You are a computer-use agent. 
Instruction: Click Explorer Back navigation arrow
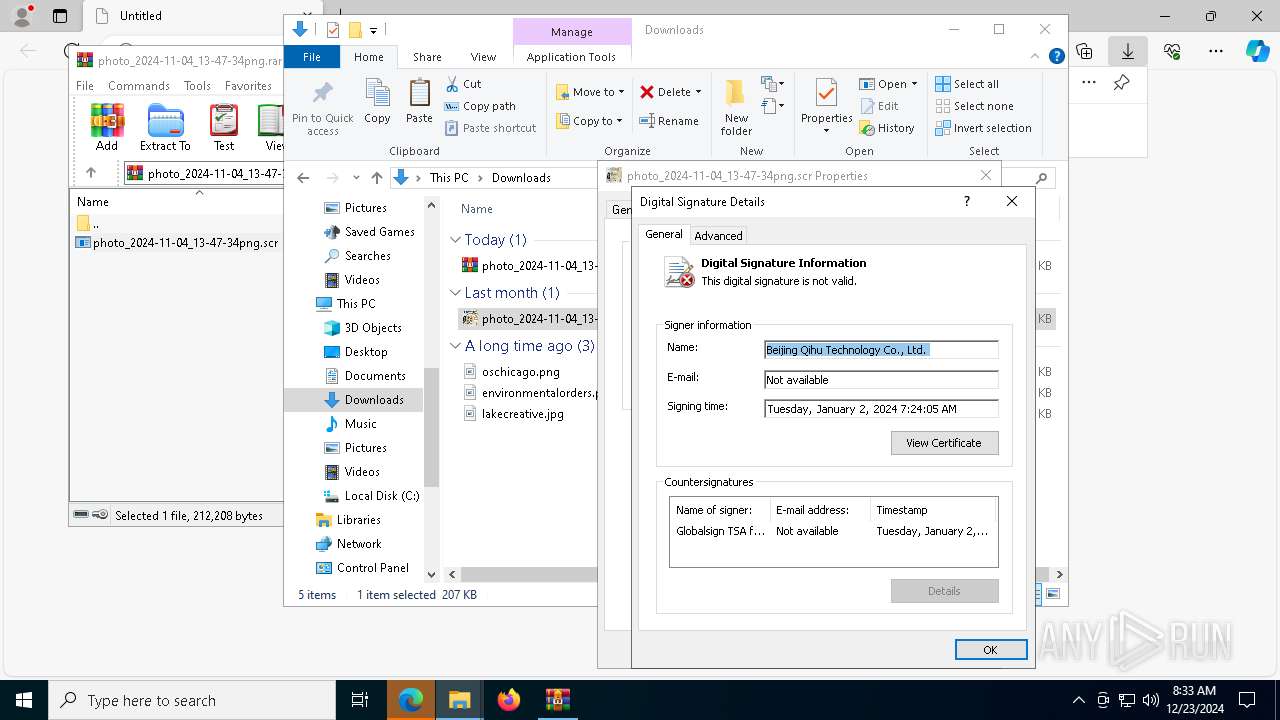click(x=304, y=178)
